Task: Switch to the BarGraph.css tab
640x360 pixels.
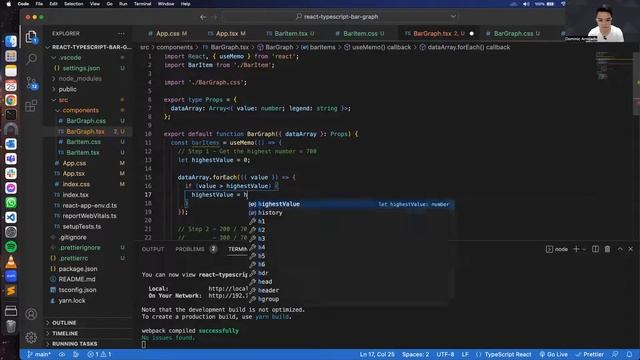Action: pos(513,33)
